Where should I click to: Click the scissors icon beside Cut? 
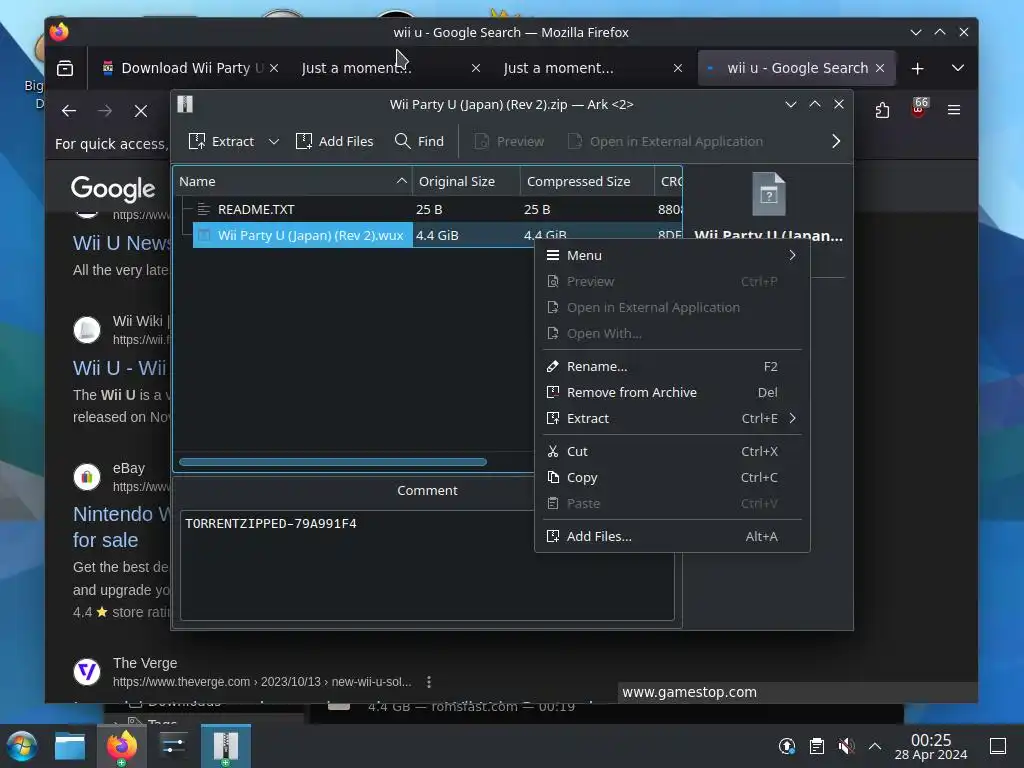tap(552, 451)
